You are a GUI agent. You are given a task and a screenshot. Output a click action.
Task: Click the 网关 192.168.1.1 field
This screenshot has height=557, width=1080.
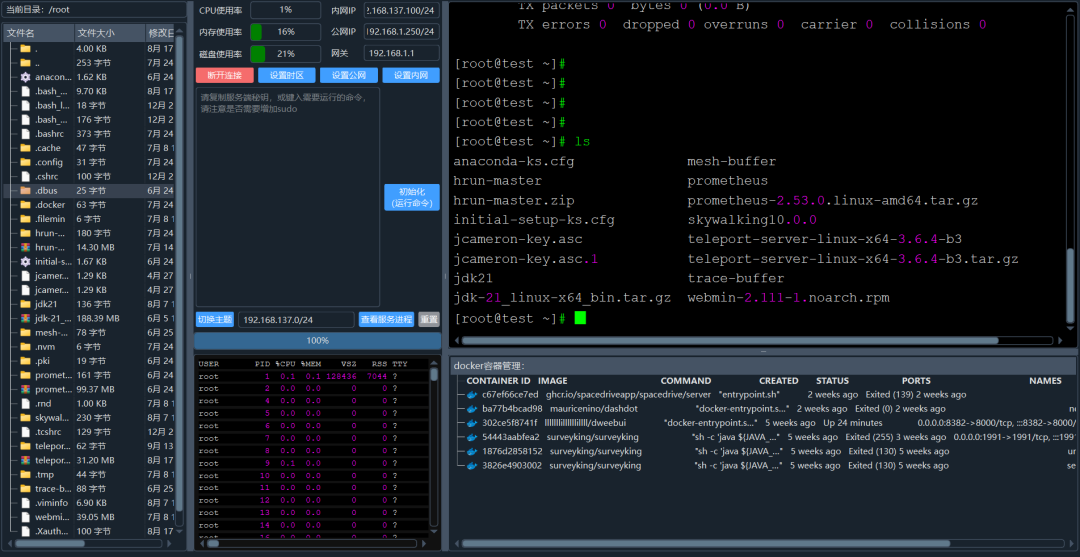coord(402,54)
